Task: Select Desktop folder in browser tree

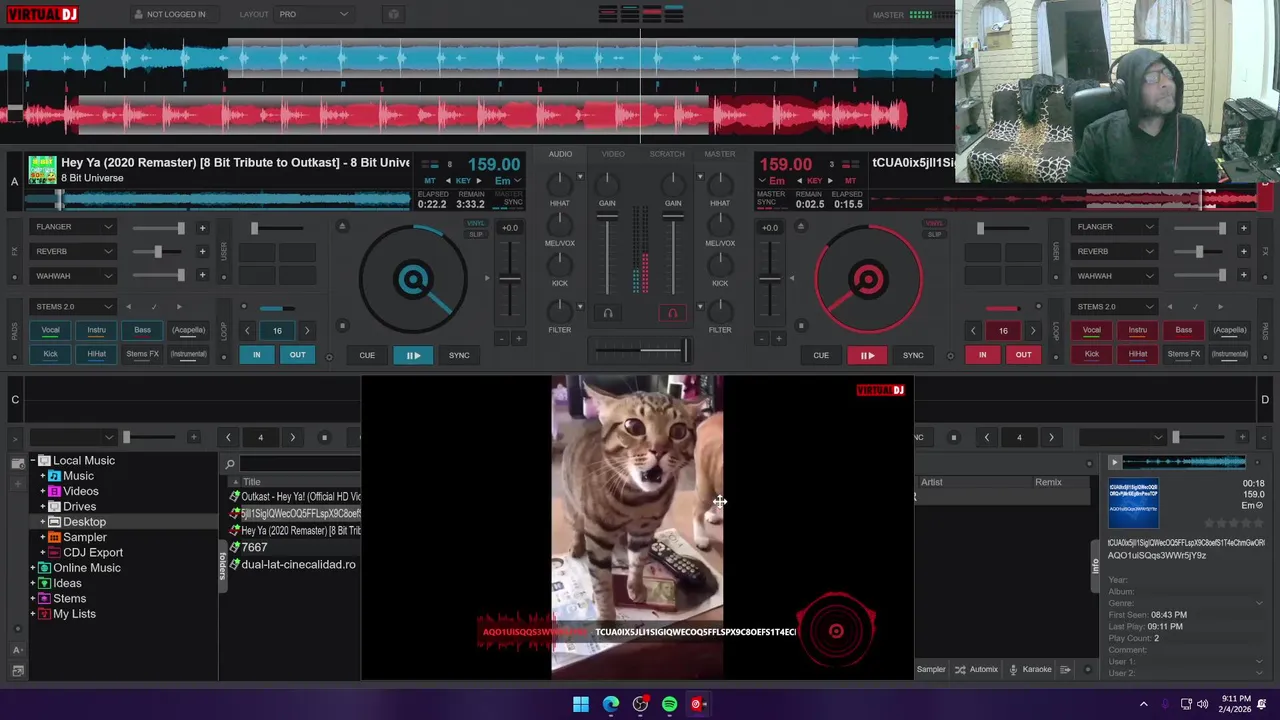Action: click(x=84, y=522)
